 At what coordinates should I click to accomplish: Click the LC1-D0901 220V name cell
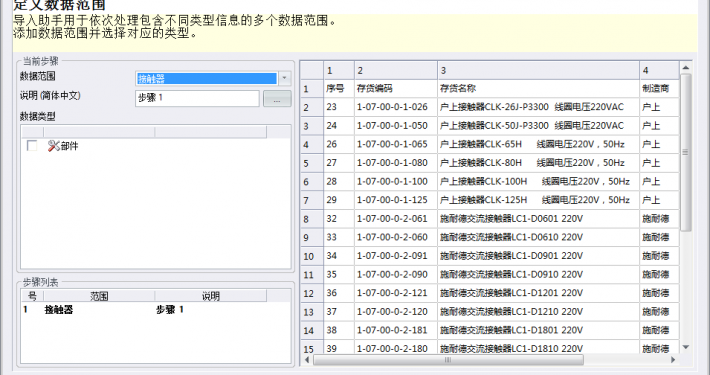[x=539, y=255]
